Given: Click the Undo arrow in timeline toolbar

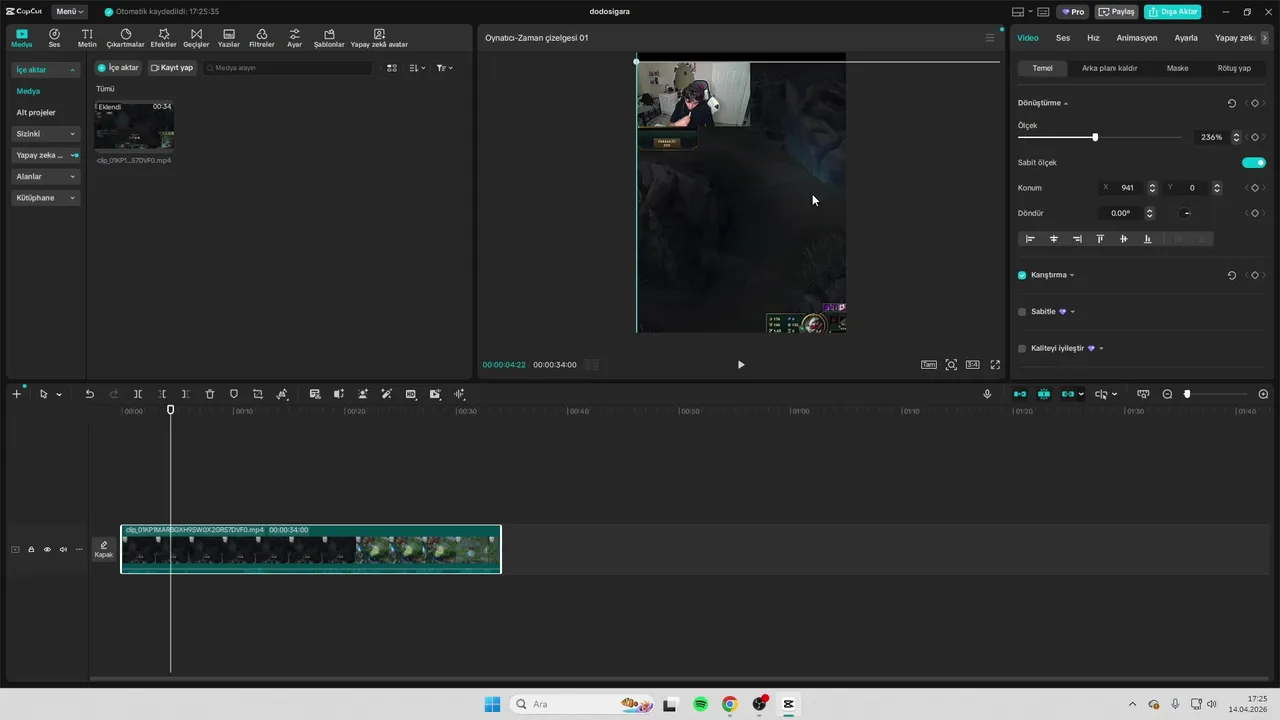Looking at the screenshot, I should point(89,394).
